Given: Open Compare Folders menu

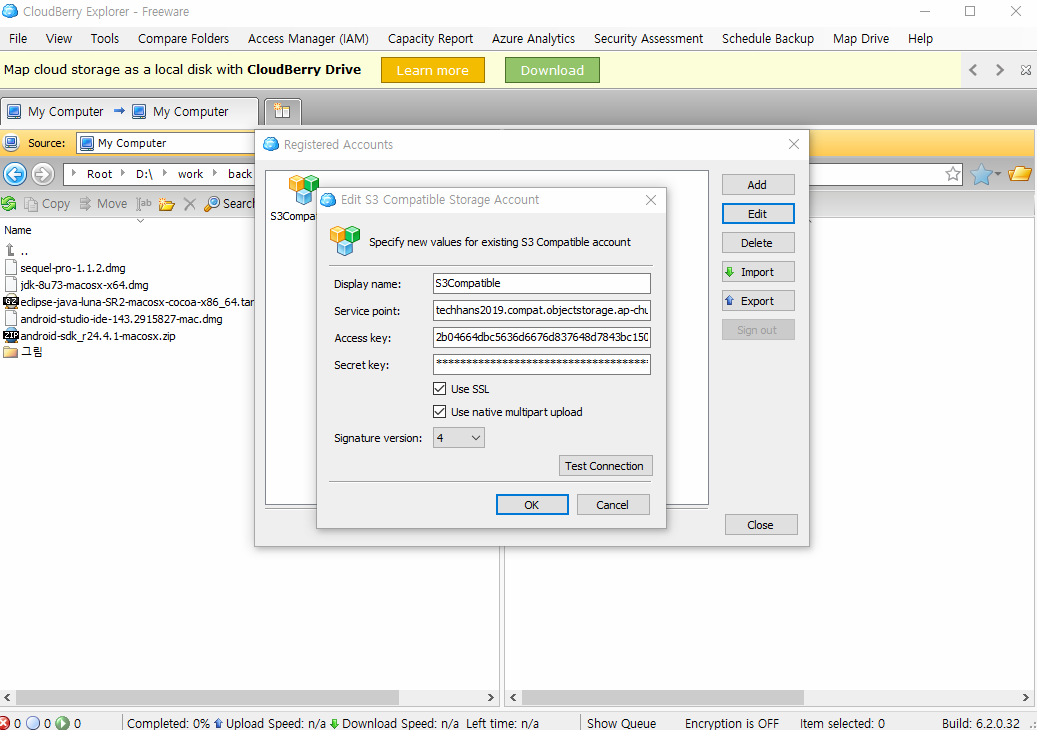Looking at the screenshot, I should pos(183,38).
